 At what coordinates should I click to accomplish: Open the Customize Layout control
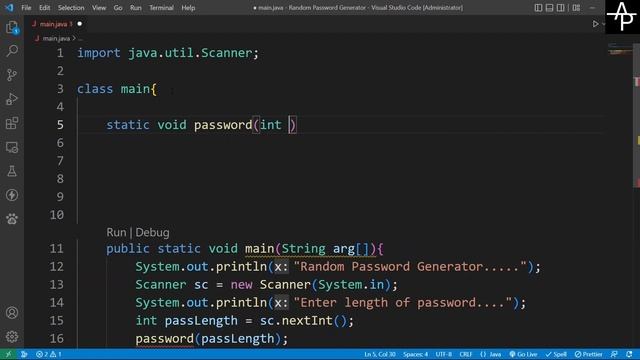(x=576, y=8)
